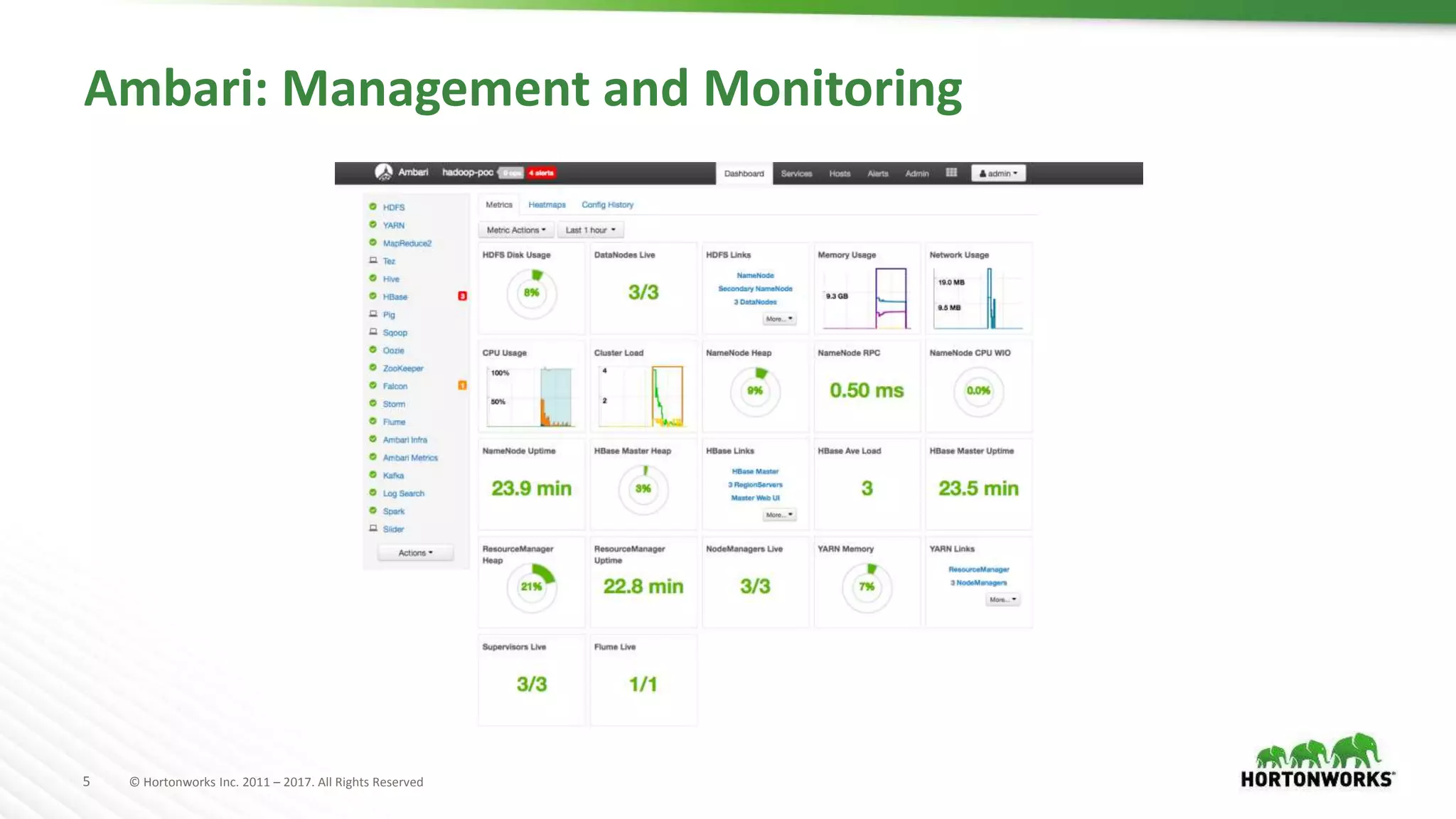
Task: Open the Spark service
Action: 393,511
